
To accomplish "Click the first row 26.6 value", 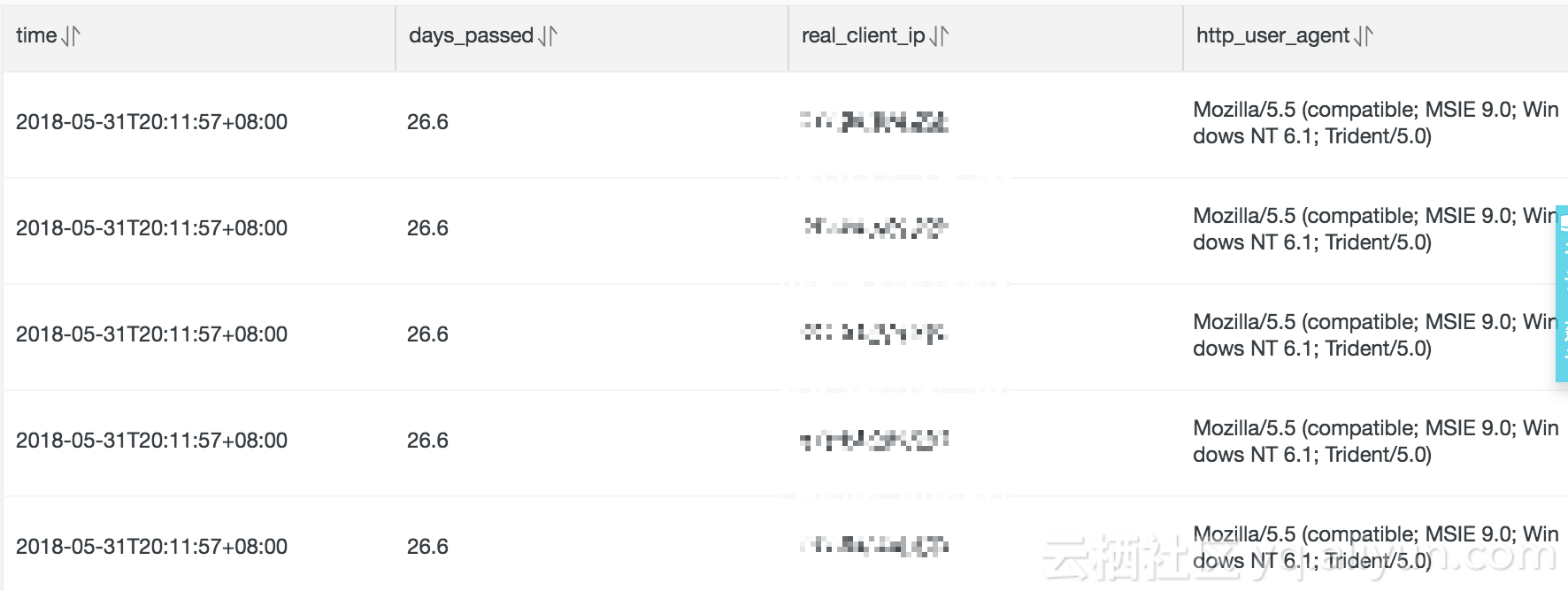I will [427, 122].
